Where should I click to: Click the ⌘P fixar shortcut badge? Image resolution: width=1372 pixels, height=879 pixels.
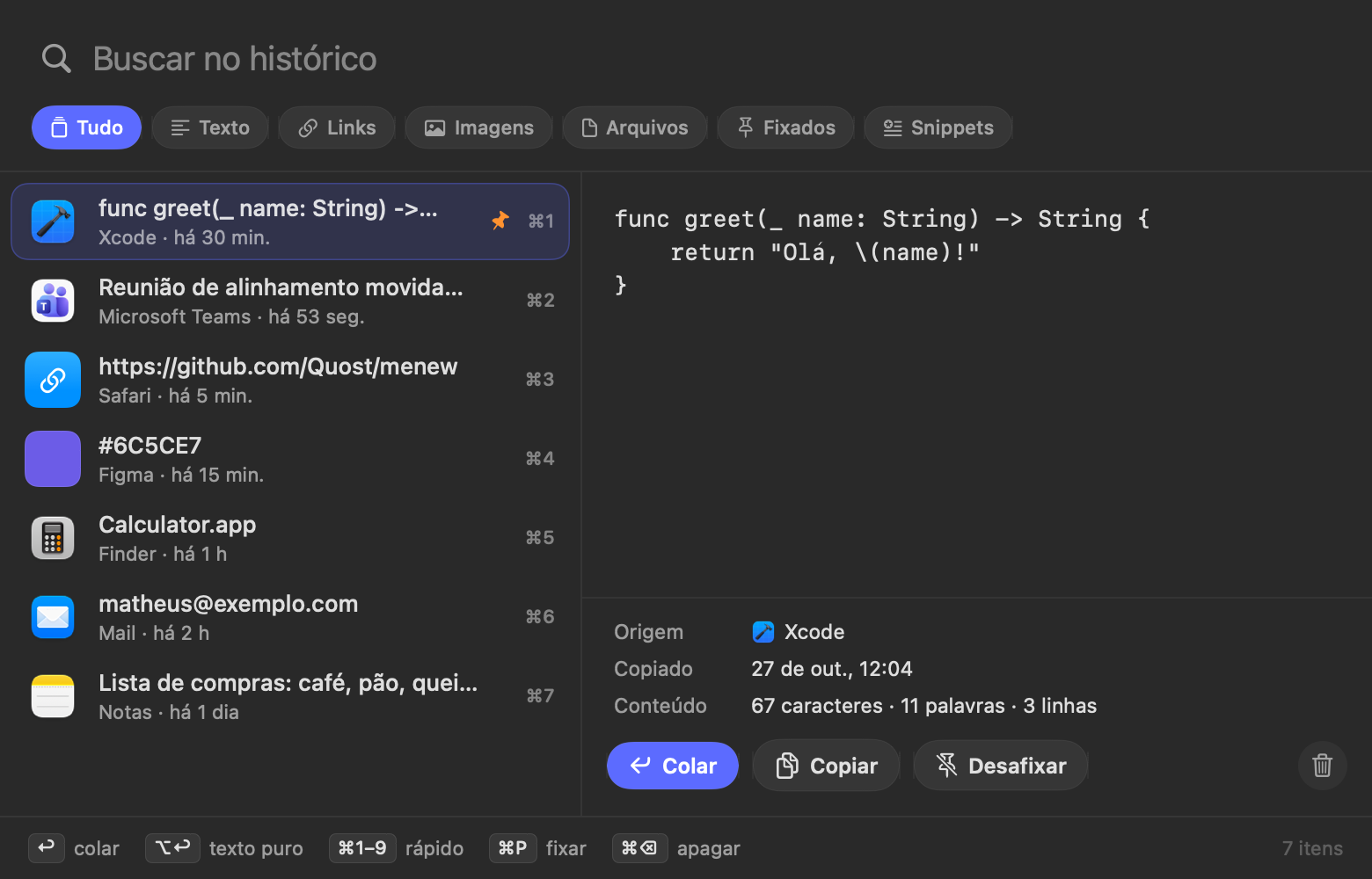513,848
